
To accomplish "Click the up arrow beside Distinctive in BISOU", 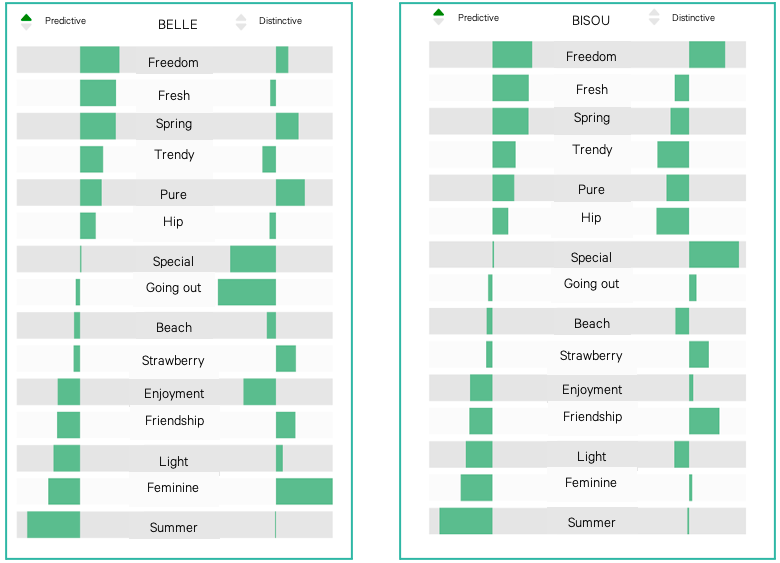I will 654,12.
